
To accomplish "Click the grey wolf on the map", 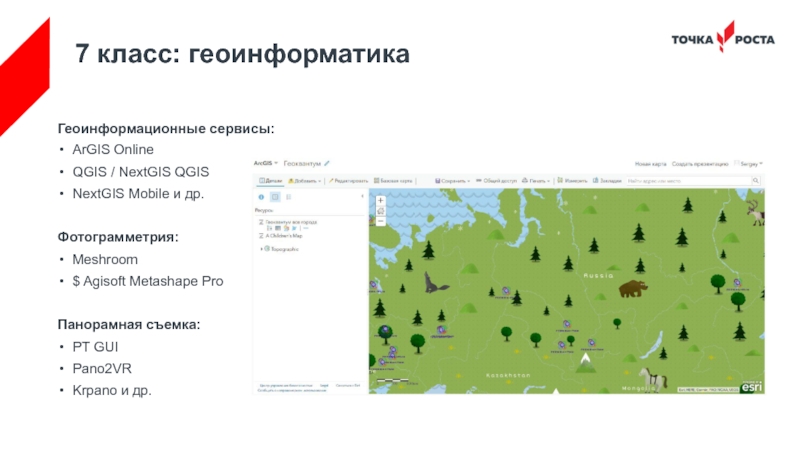I will pos(435,283).
